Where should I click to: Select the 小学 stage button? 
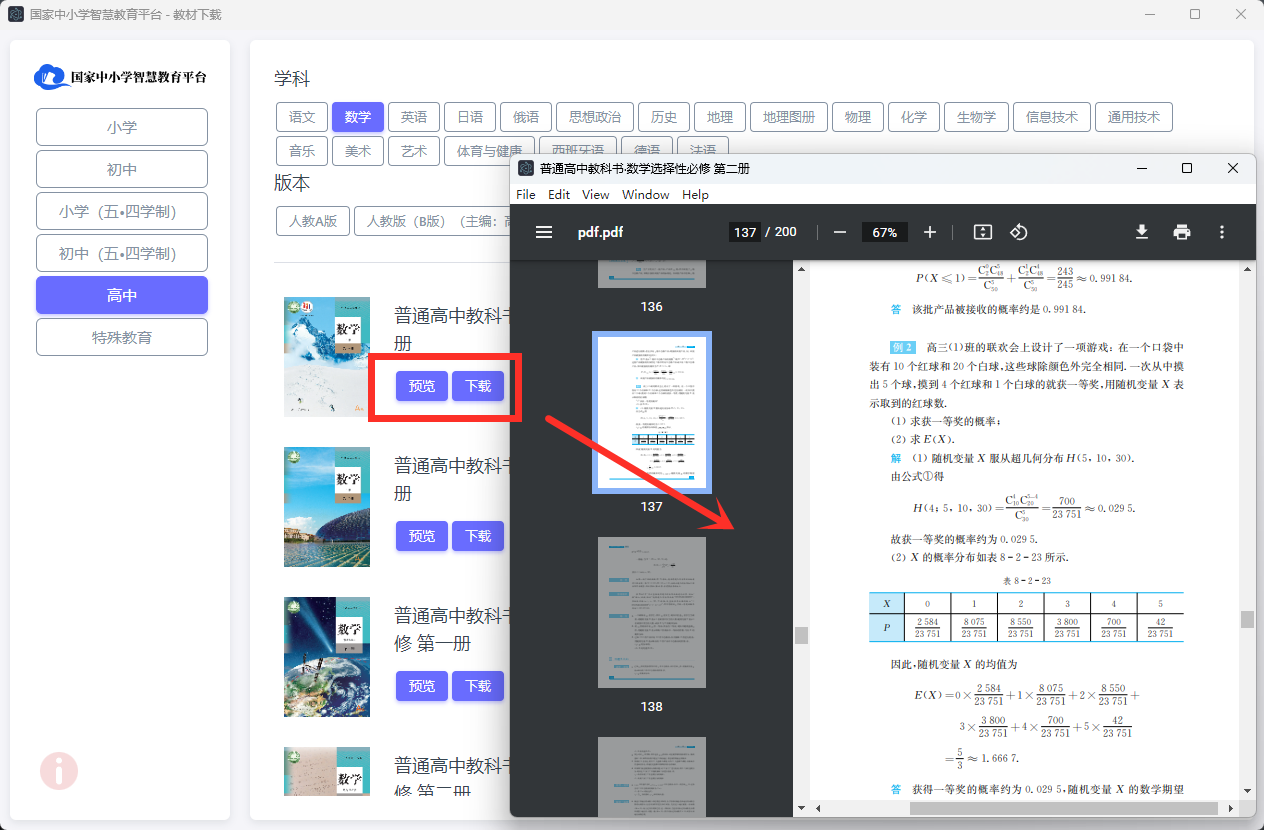(x=122, y=127)
